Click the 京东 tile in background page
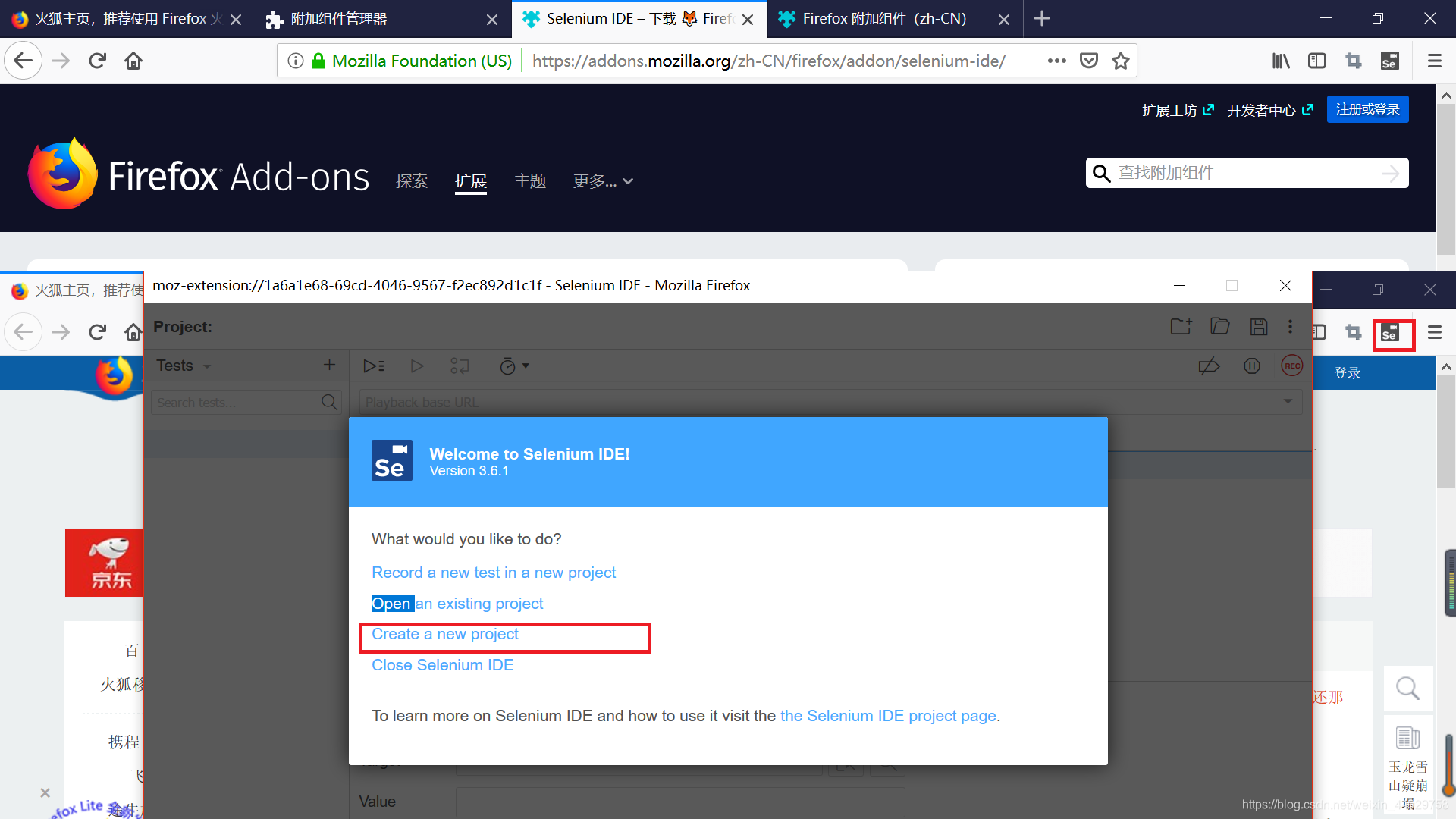1456x819 pixels. [x=104, y=563]
